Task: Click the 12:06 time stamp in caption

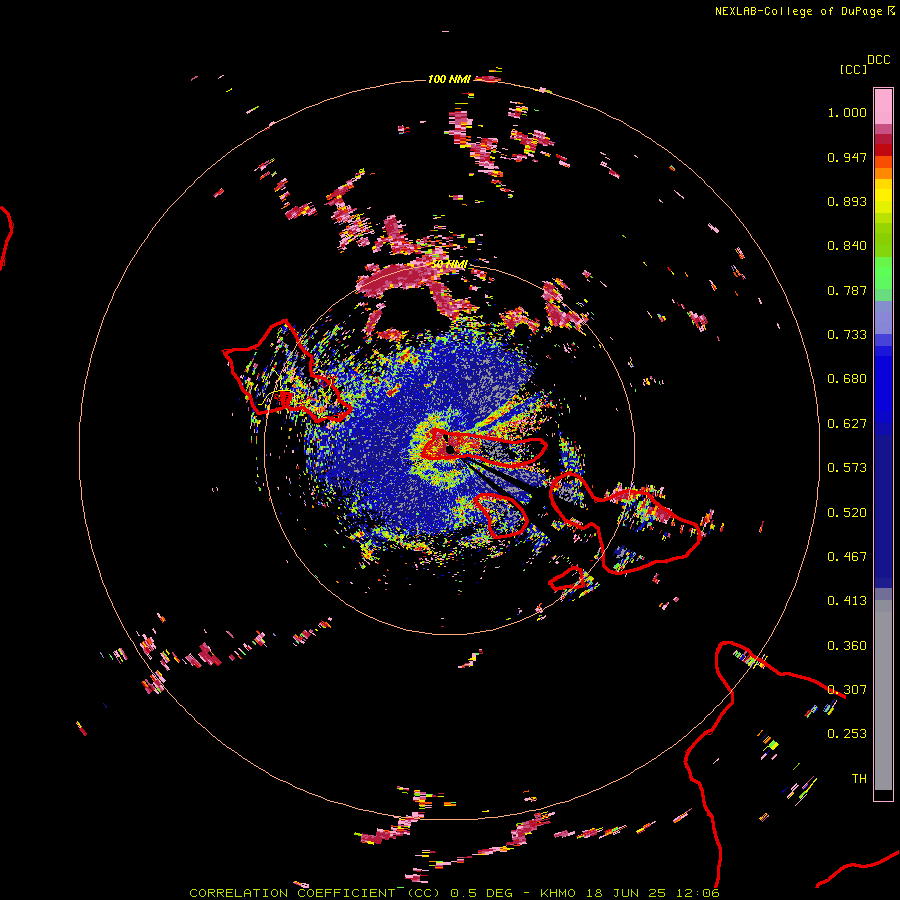Action: pos(697,893)
